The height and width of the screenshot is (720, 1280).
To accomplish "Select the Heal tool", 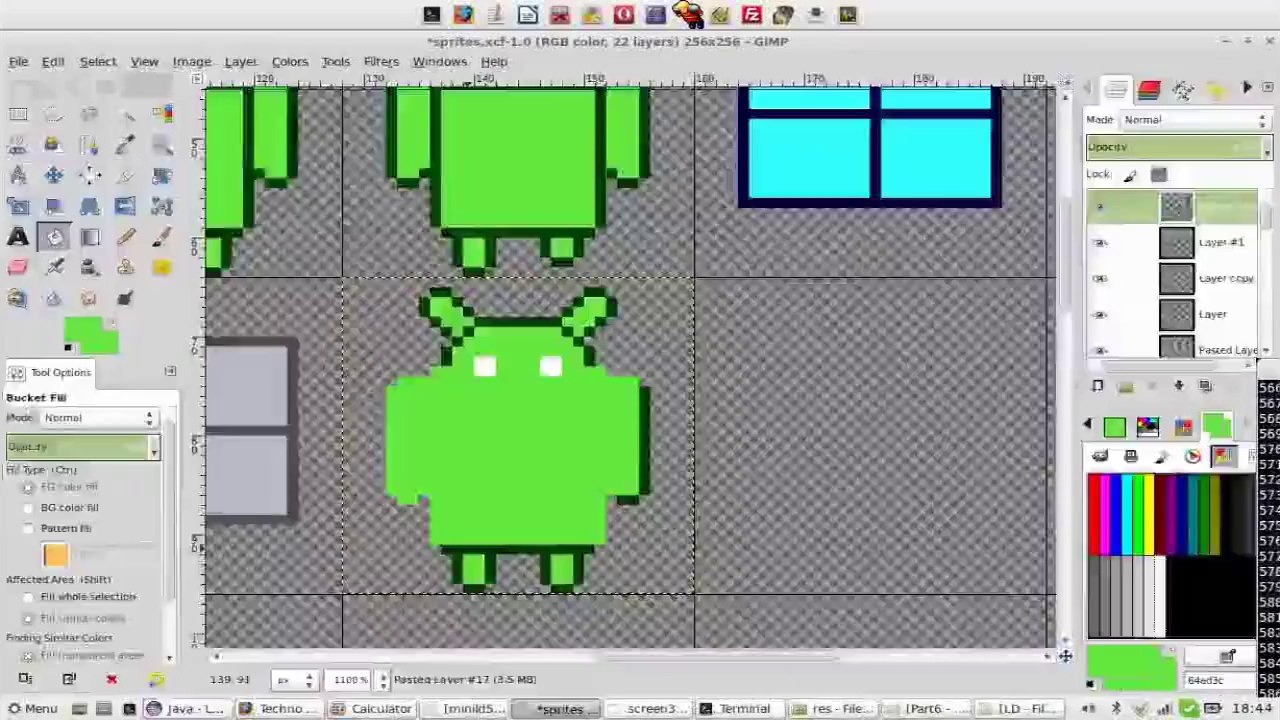I will pyautogui.click(x=162, y=267).
